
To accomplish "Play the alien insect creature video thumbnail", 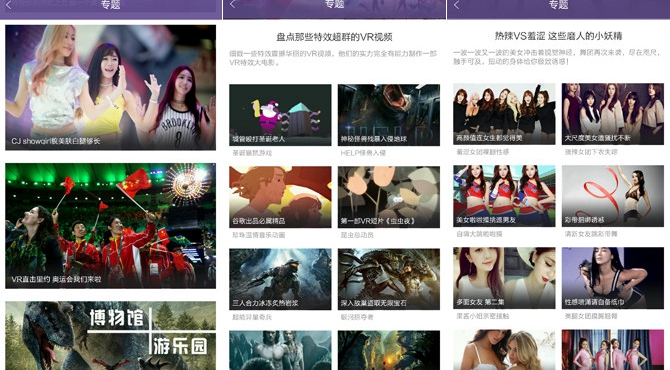I will click(388, 279).
